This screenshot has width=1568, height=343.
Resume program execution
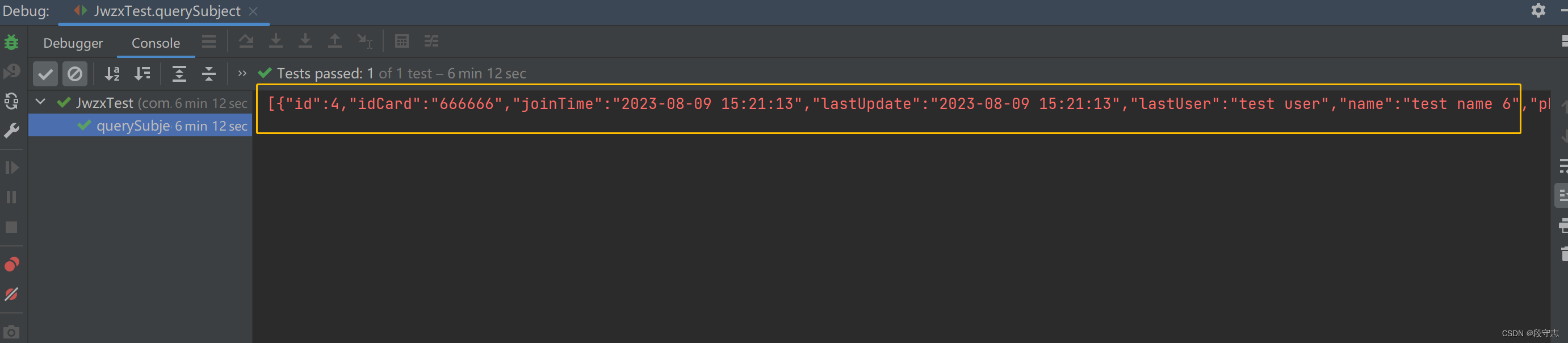click(12, 167)
